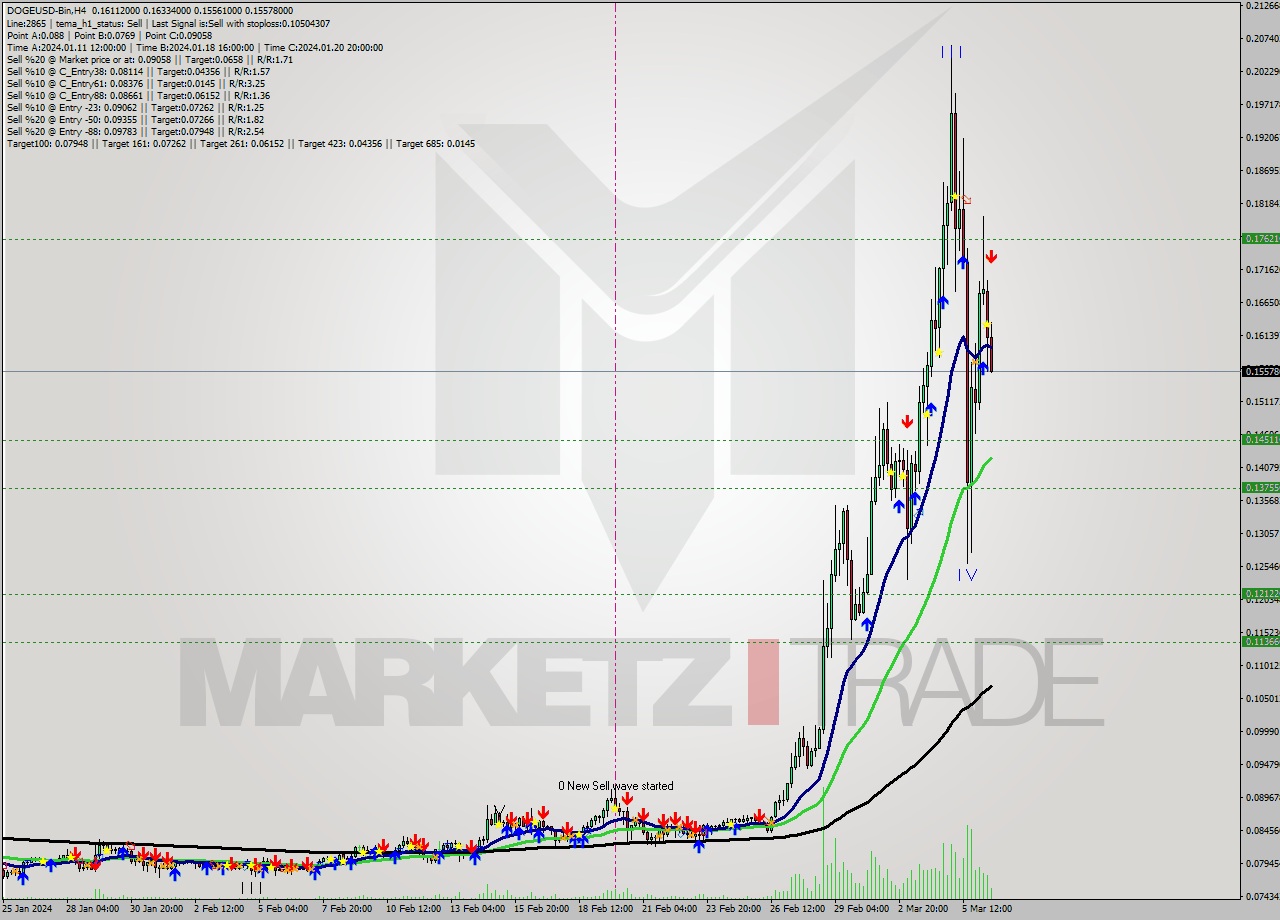Viewport: 1280px width, 920px height.
Task: Click the '0 New Sell wave started' chart label
Action: click(616, 786)
